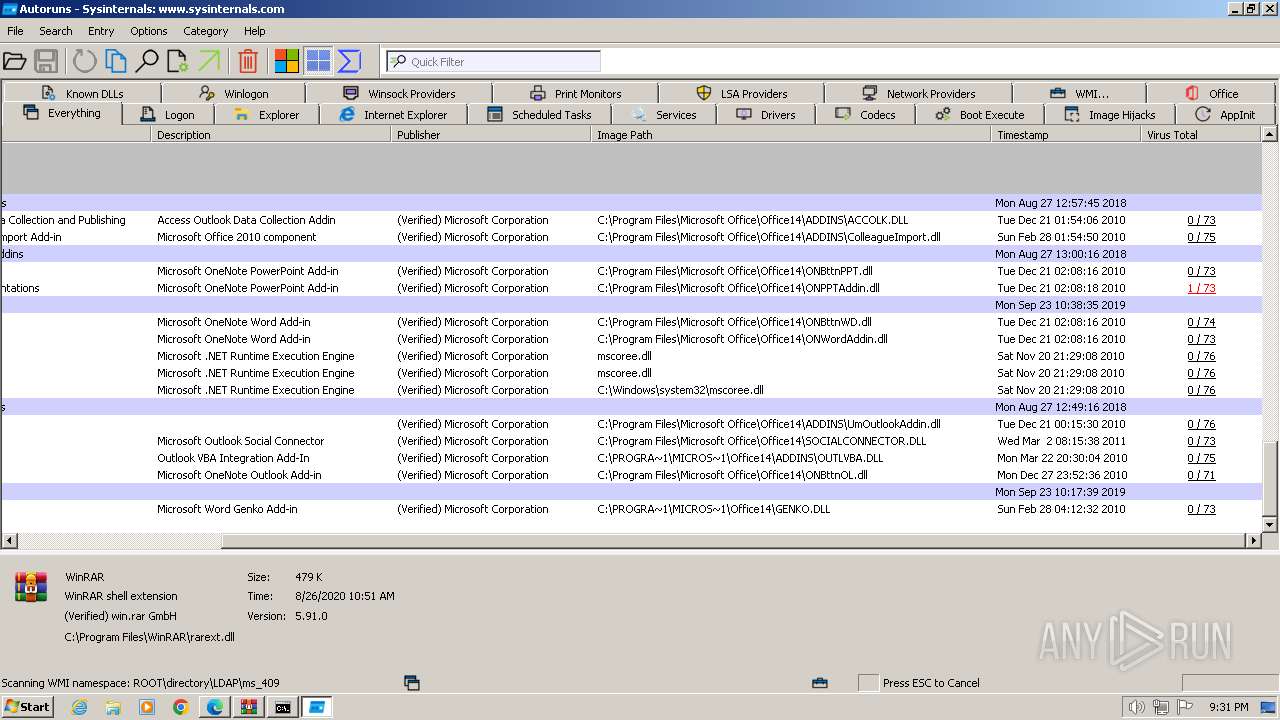Open Chrome from the taskbar
Image resolution: width=1280 pixels, height=720 pixels.
tap(180, 707)
